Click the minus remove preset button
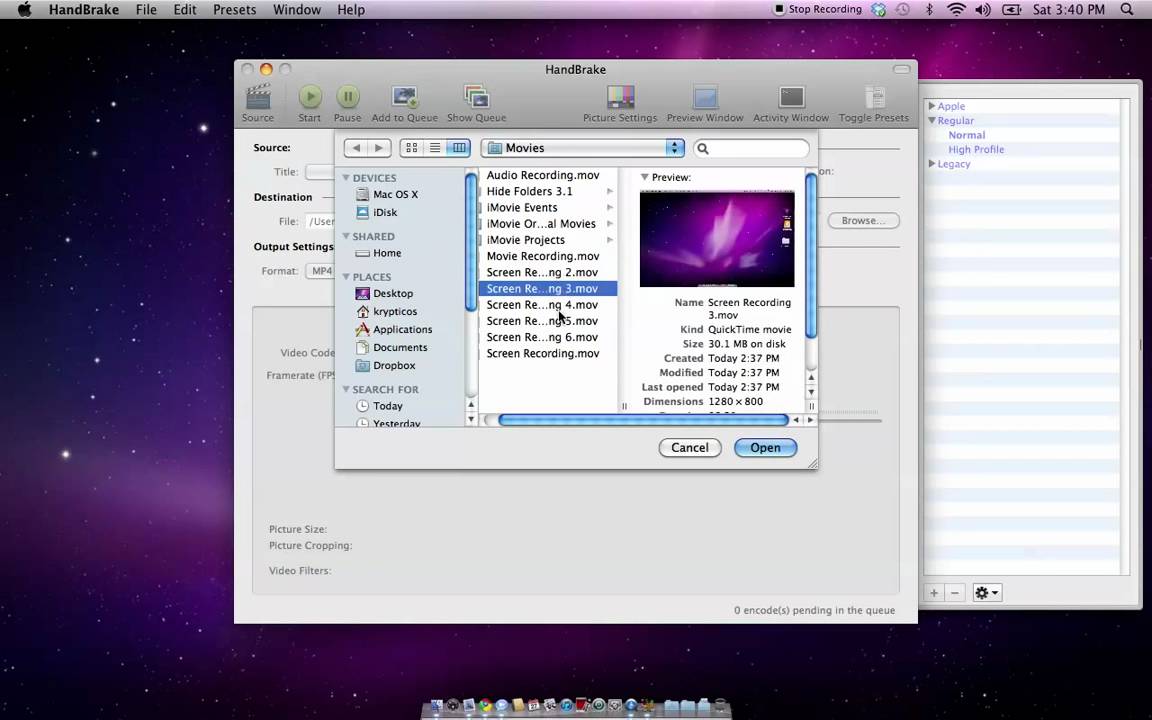Screen dimensions: 1152x720 (x=954, y=593)
